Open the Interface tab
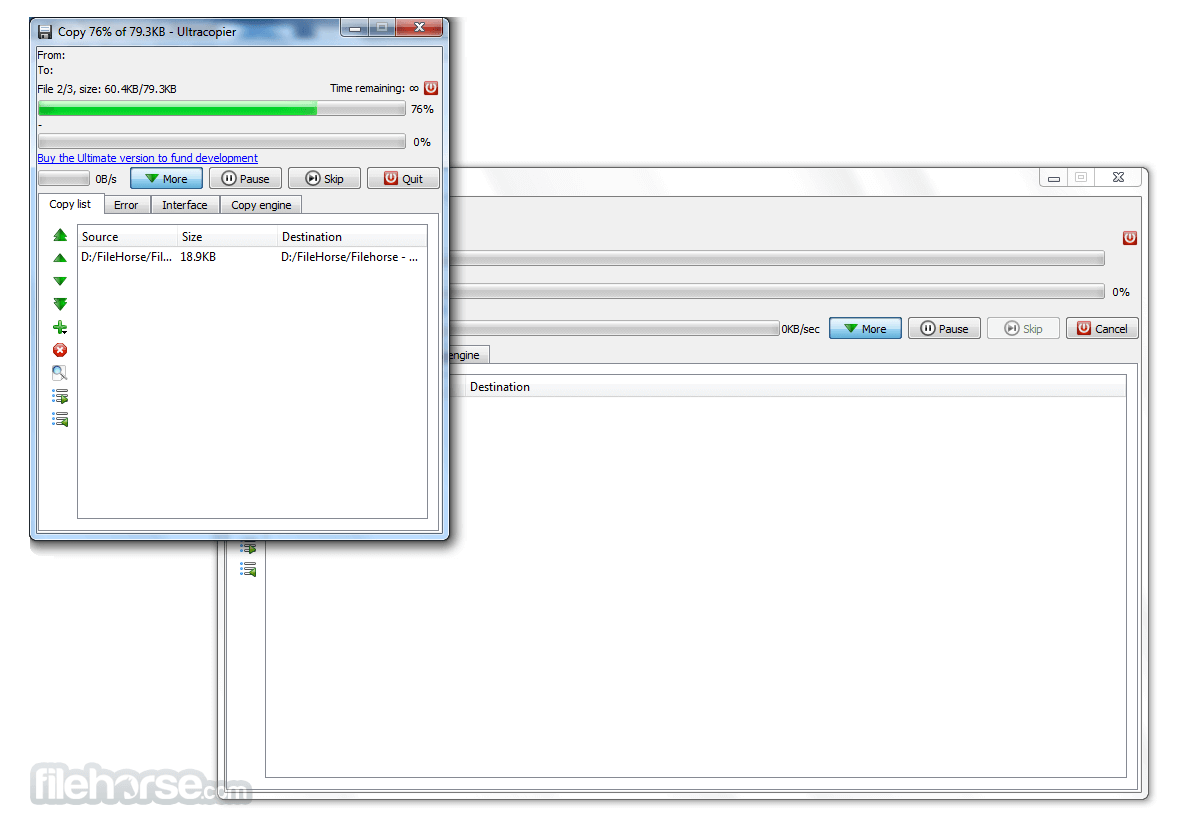This screenshot has height=835, width=1198. pyautogui.click(x=185, y=205)
